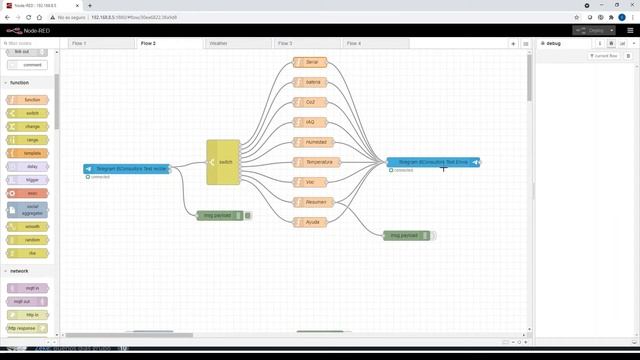
Task: Select the Co2 function node
Action: coord(310,102)
